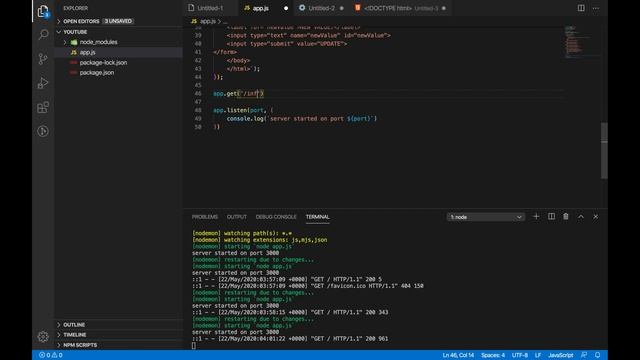This screenshot has height=360, width=640.
Task: Switch to the Untitled-1 editor tab
Action: (x=210, y=8)
